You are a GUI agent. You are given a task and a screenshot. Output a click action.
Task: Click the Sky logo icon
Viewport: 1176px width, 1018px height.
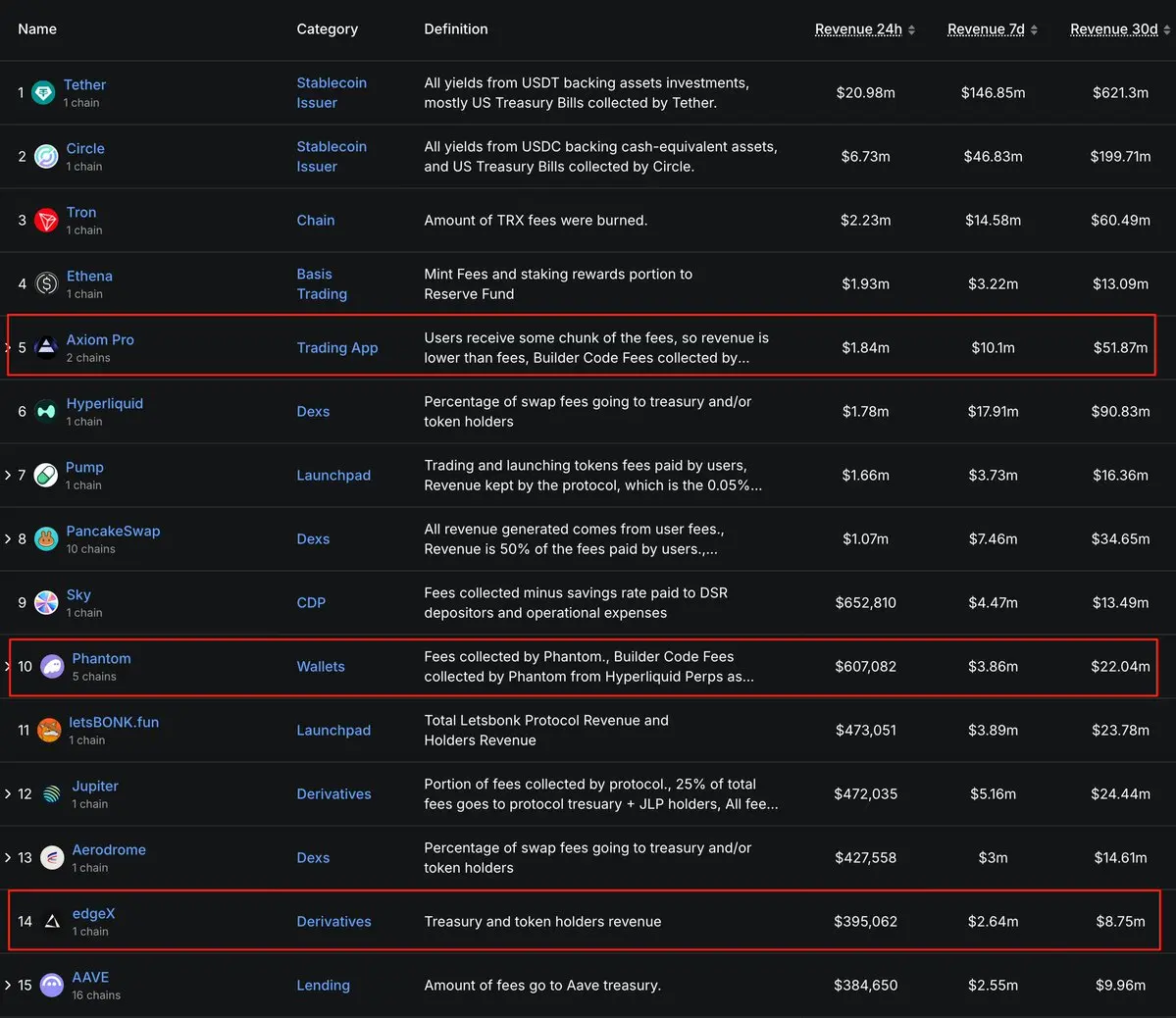(46, 602)
